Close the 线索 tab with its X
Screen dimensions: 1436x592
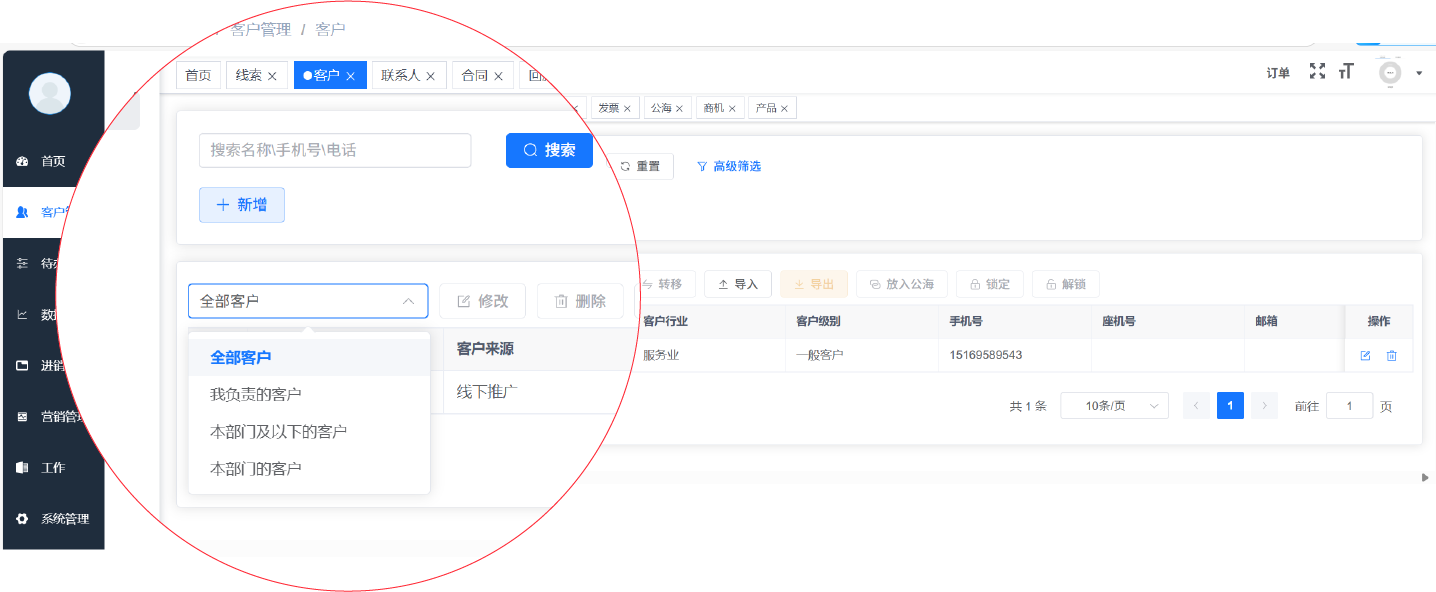(x=272, y=76)
